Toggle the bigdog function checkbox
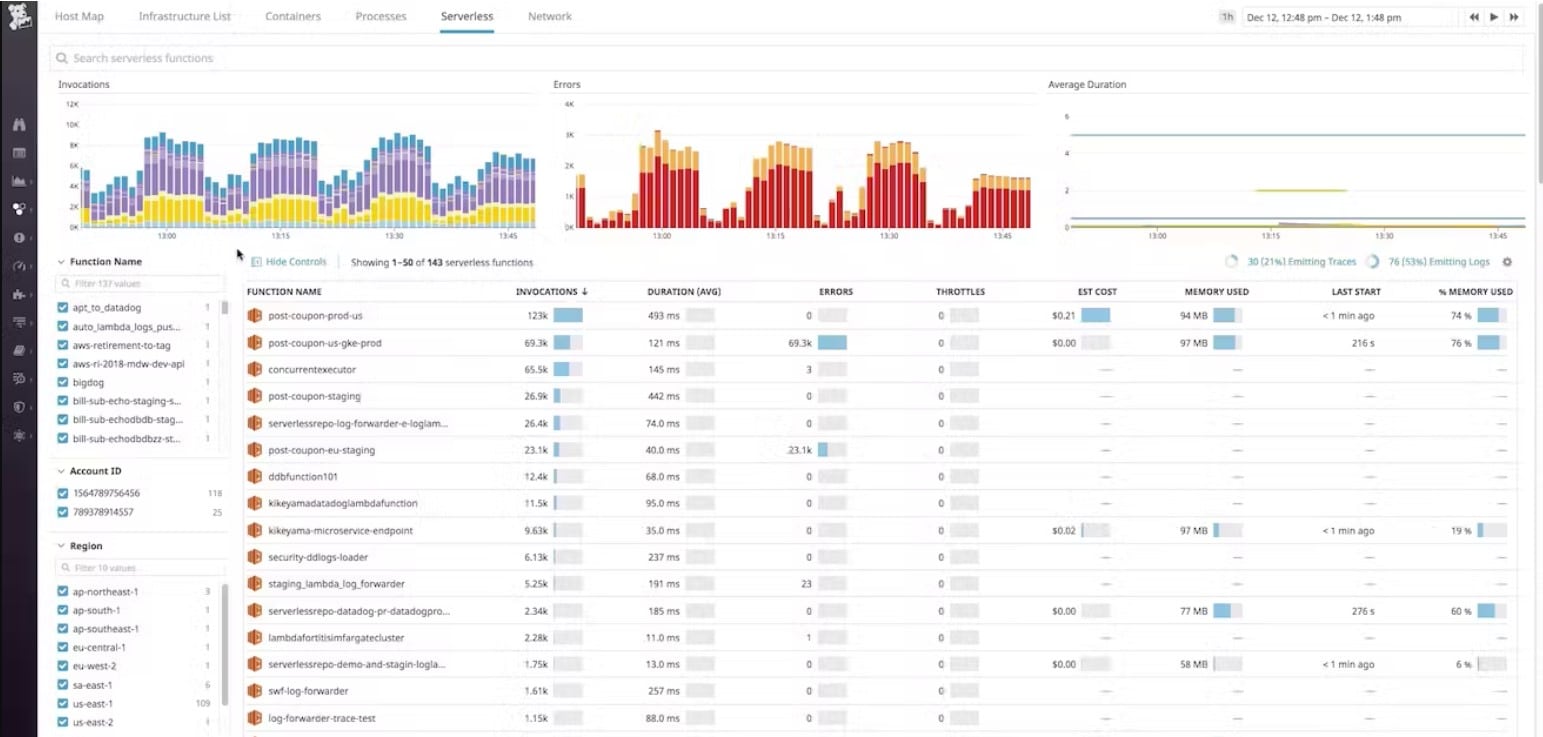The image size is (1543, 737). click(63, 382)
